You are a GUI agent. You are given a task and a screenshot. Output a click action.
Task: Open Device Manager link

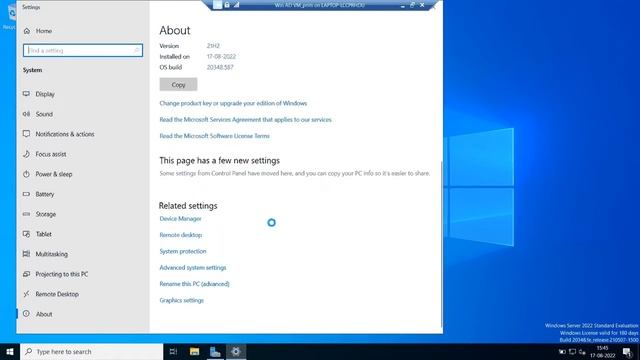[x=180, y=219]
